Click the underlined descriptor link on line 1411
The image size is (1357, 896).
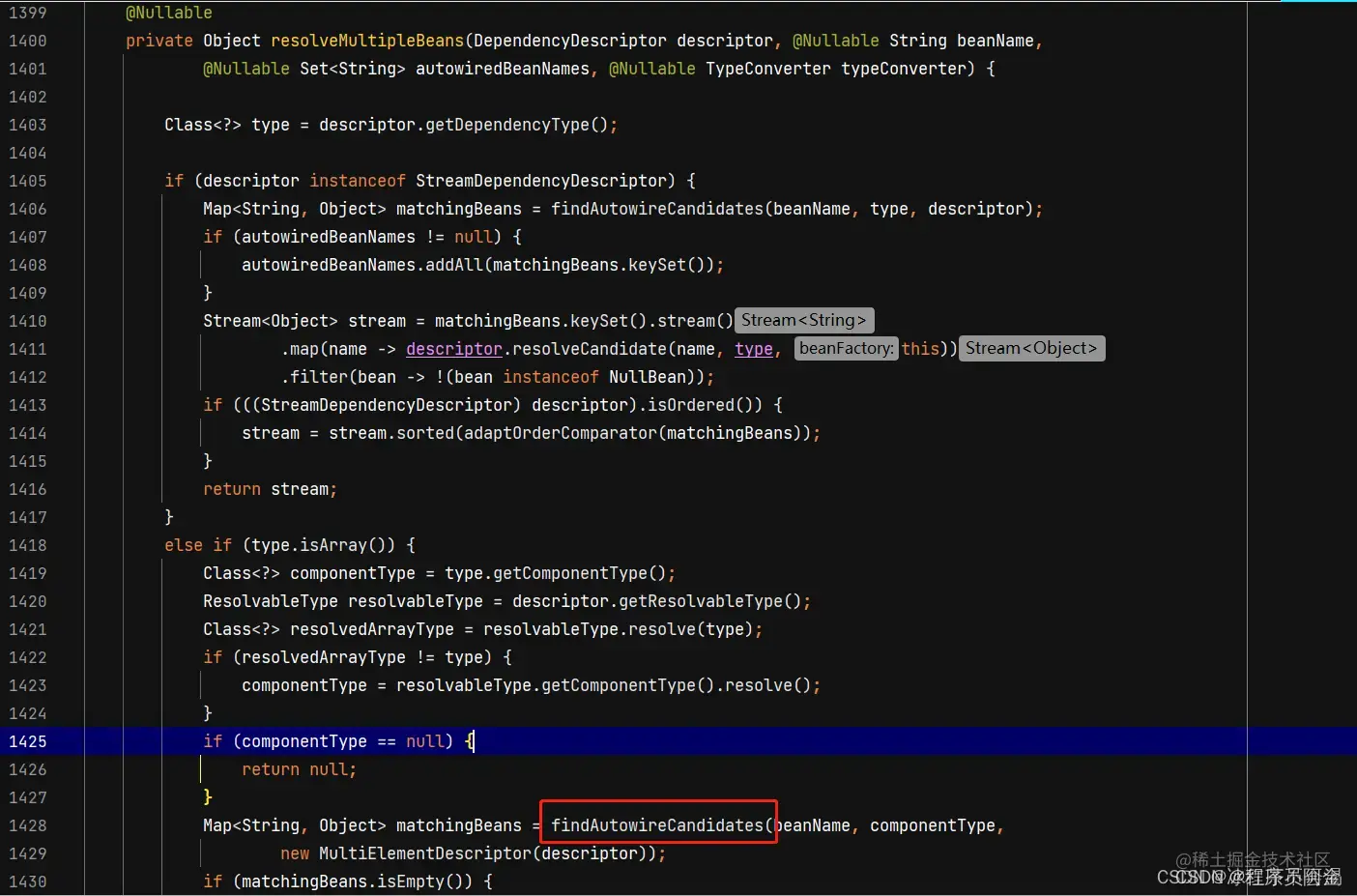click(x=454, y=349)
